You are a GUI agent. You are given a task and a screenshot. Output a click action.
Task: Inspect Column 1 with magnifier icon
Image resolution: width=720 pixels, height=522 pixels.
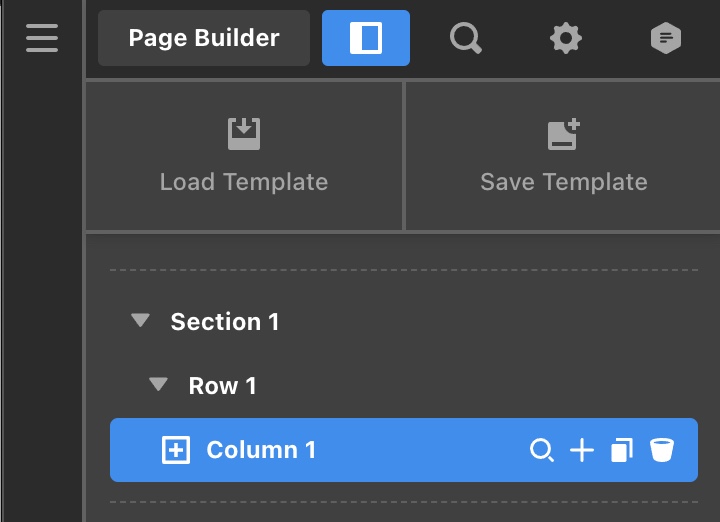(542, 450)
